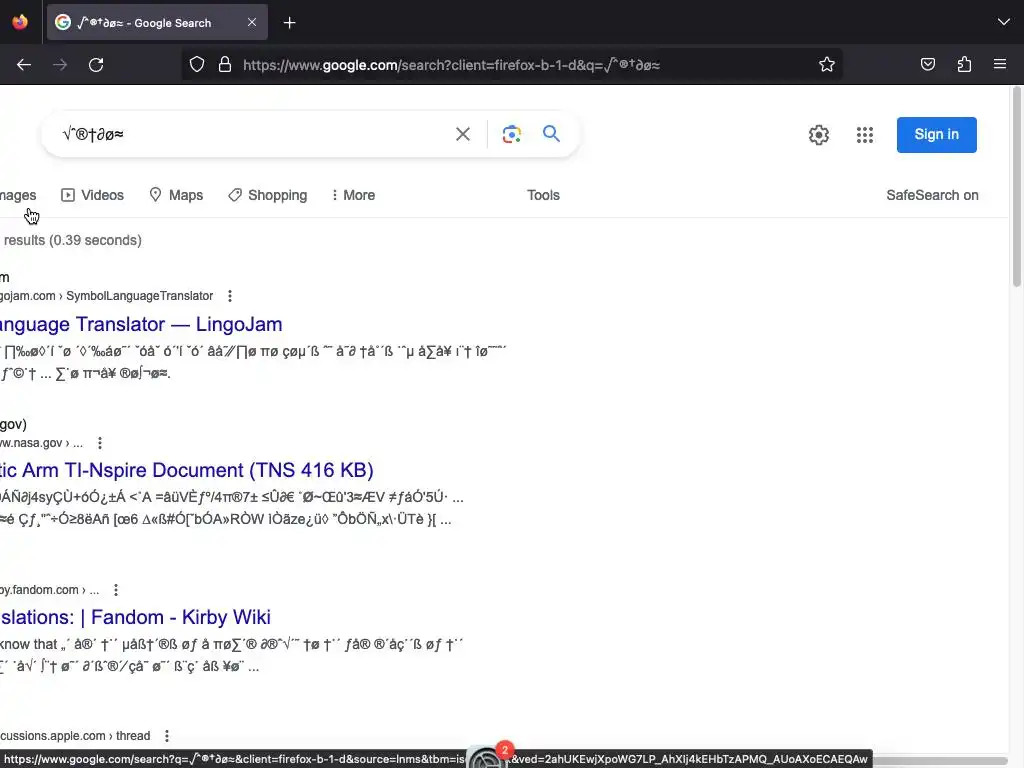Select the Google Search tab
Viewport: 1024px width, 768px height.
point(157,22)
